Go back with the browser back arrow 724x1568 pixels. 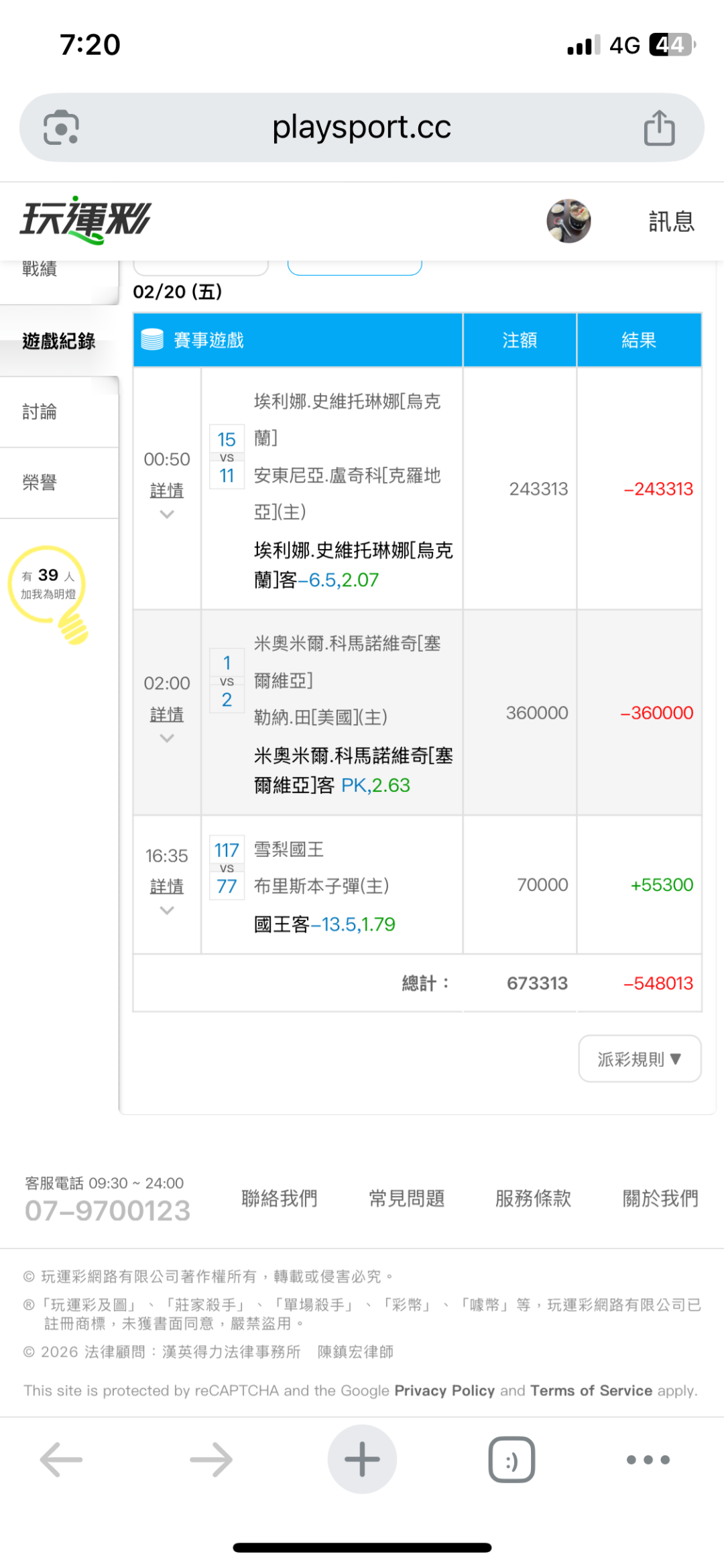[61, 1459]
